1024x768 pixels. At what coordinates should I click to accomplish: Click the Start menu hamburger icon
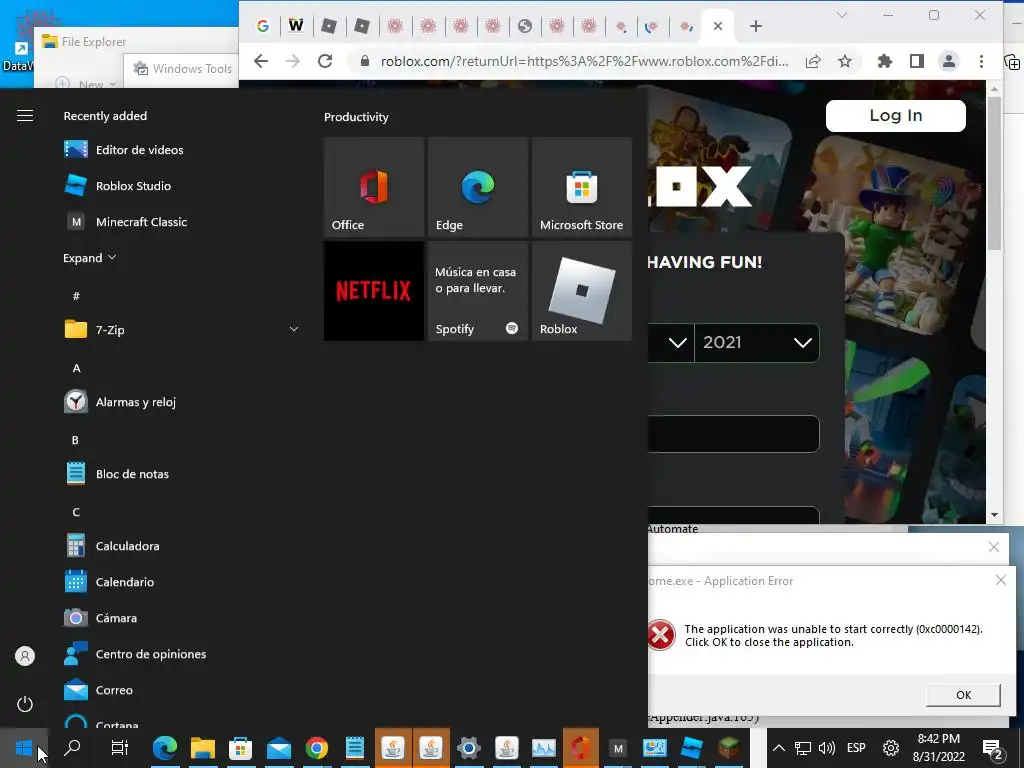(25, 116)
